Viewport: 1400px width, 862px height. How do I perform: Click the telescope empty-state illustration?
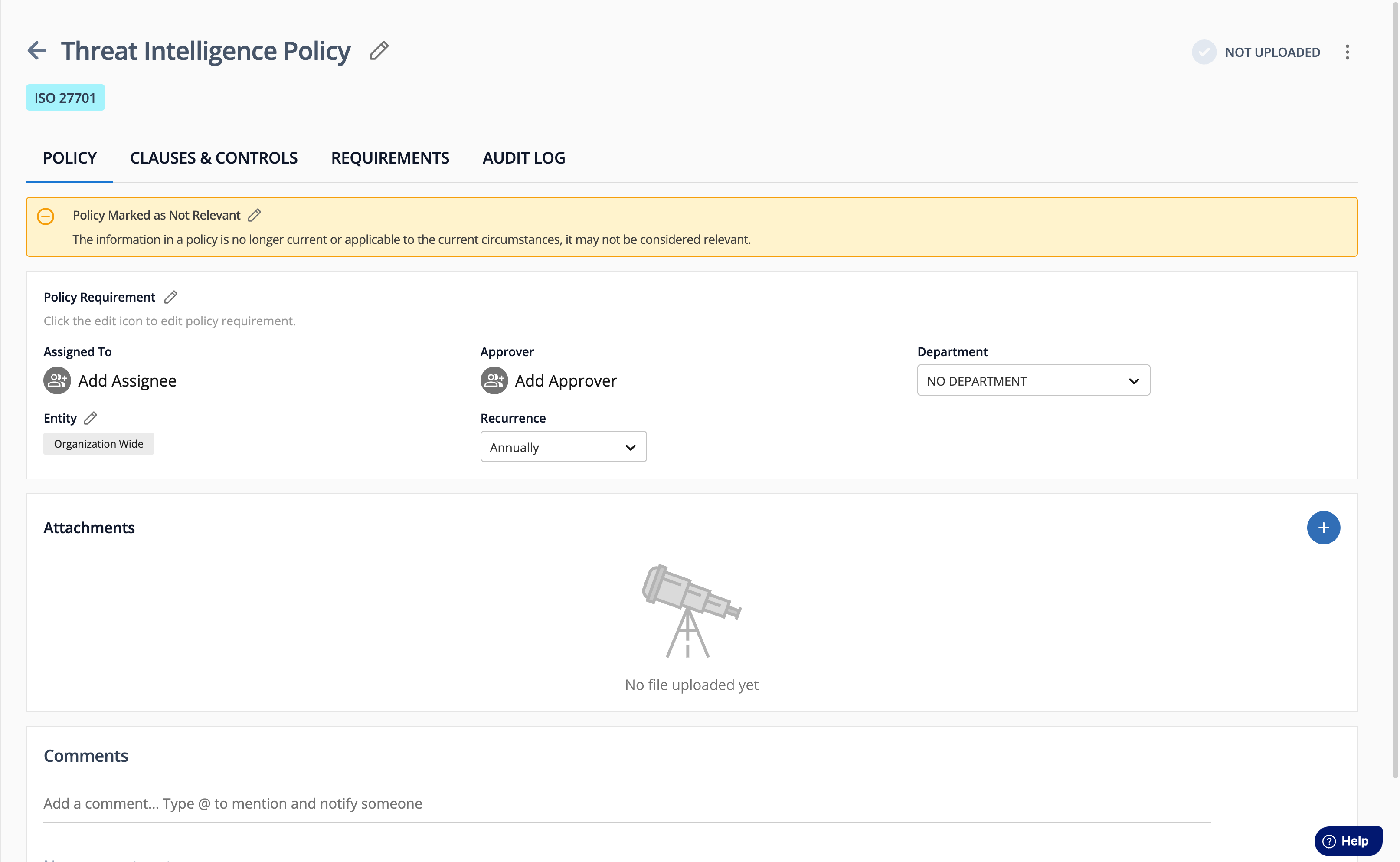(x=692, y=610)
